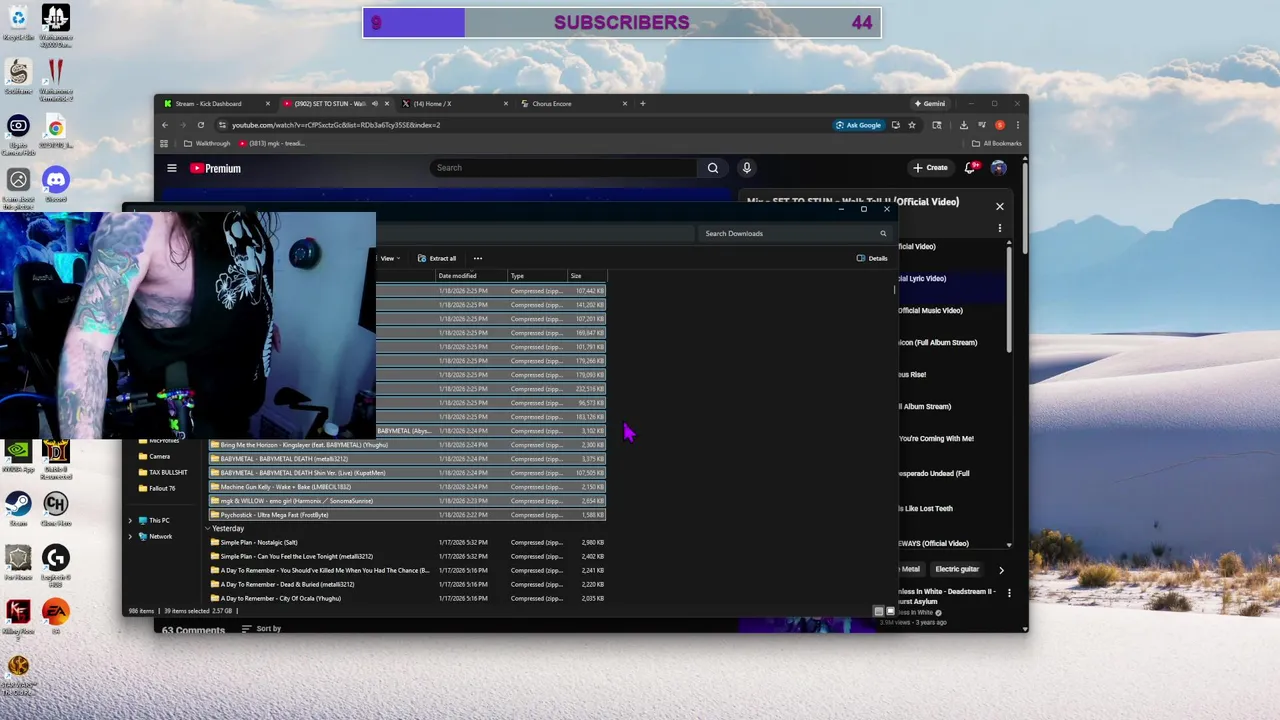Viewport: 1280px width, 720px height.
Task: Open the Walkthrough bookmarks folder
Action: [x=207, y=143]
